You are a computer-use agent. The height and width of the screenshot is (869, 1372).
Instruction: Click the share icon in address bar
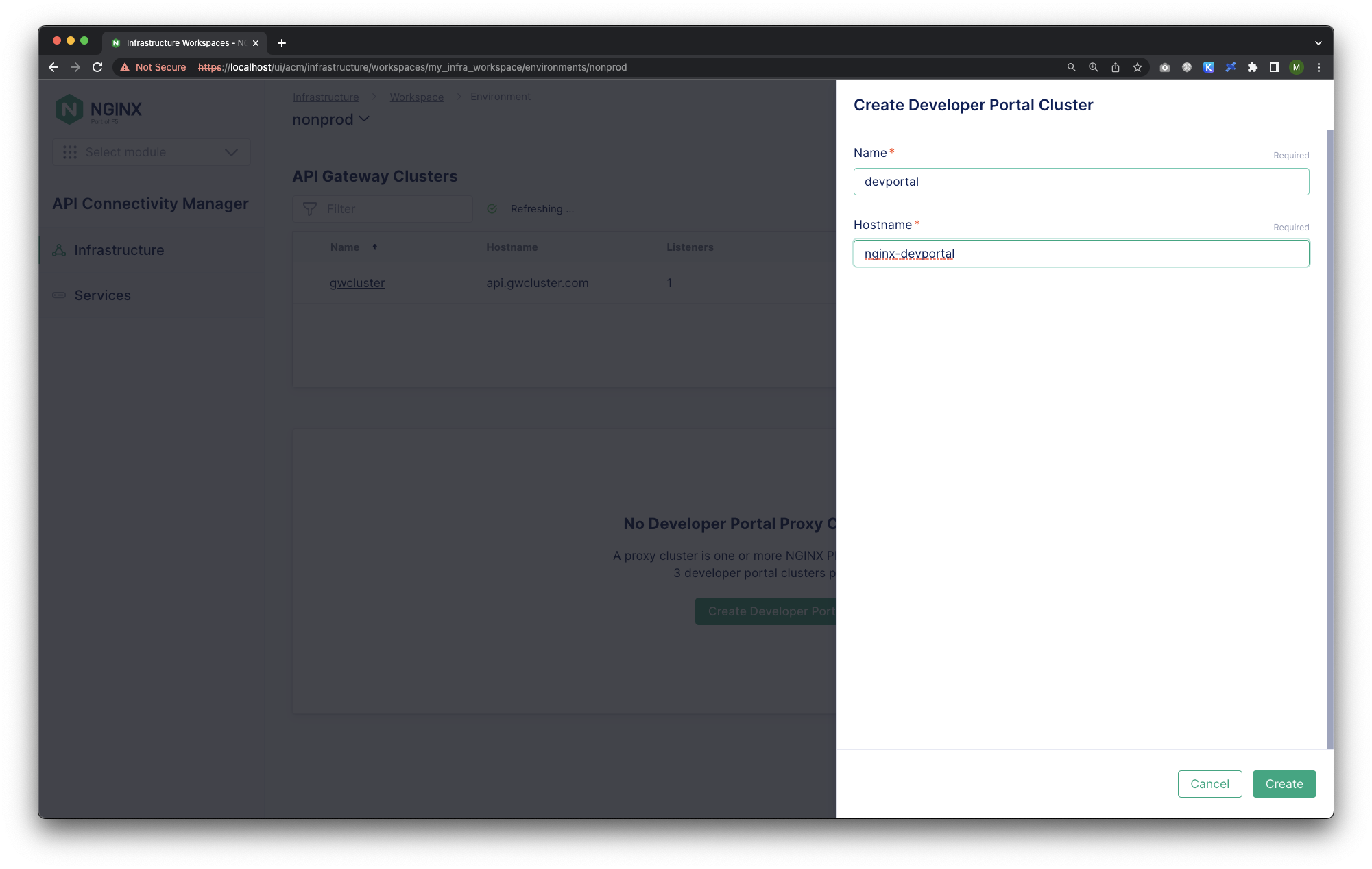click(1116, 67)
